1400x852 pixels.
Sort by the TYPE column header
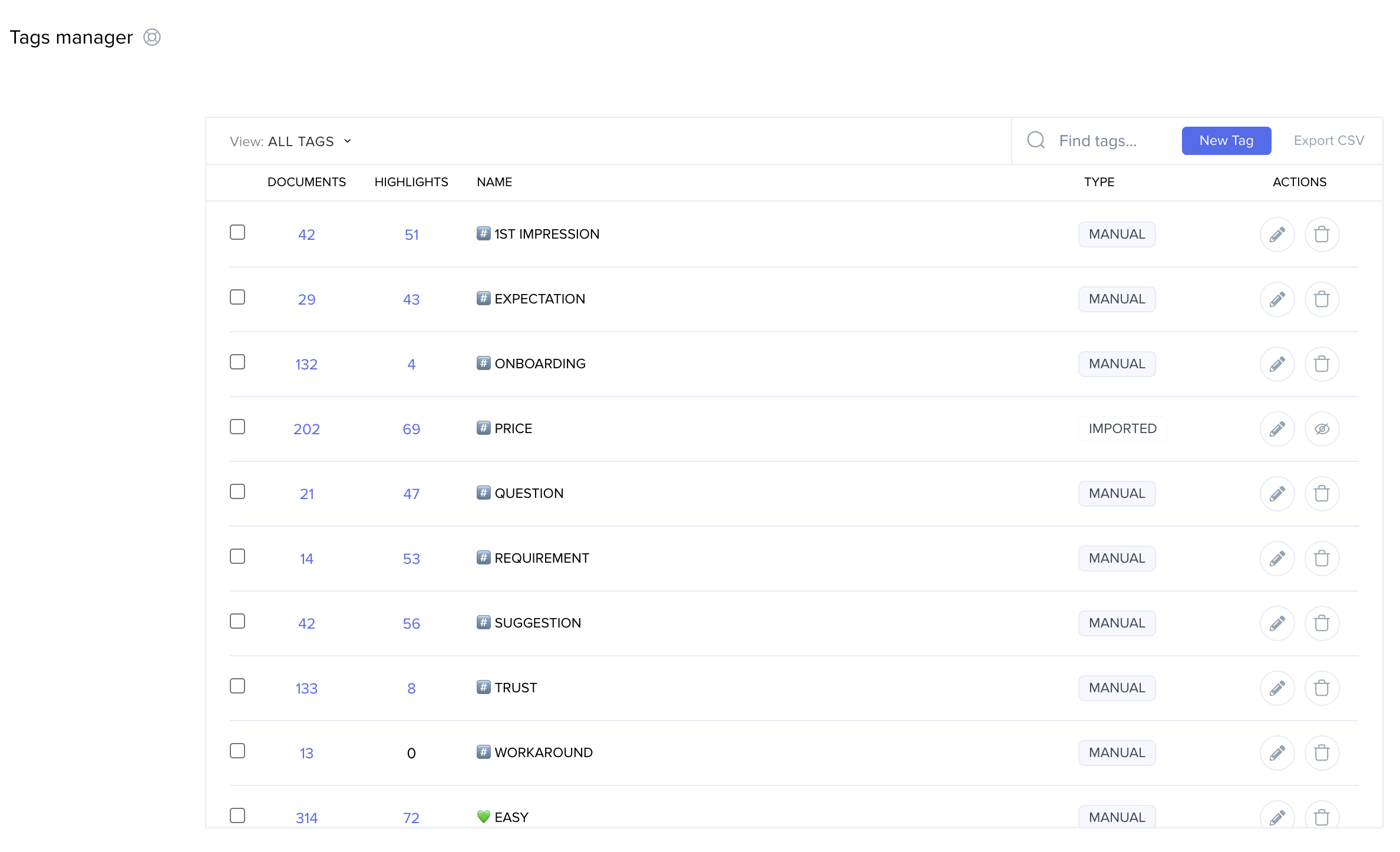point(1099,182)
